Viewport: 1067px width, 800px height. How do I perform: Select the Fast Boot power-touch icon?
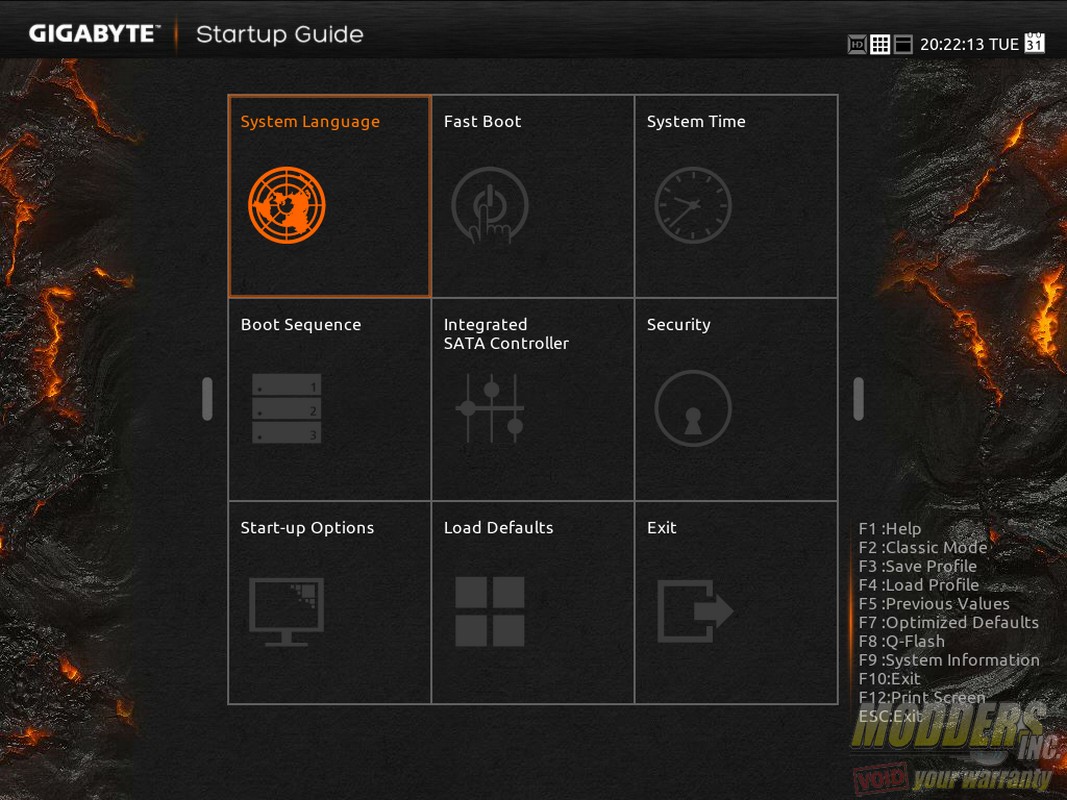(x=489, y=205)
